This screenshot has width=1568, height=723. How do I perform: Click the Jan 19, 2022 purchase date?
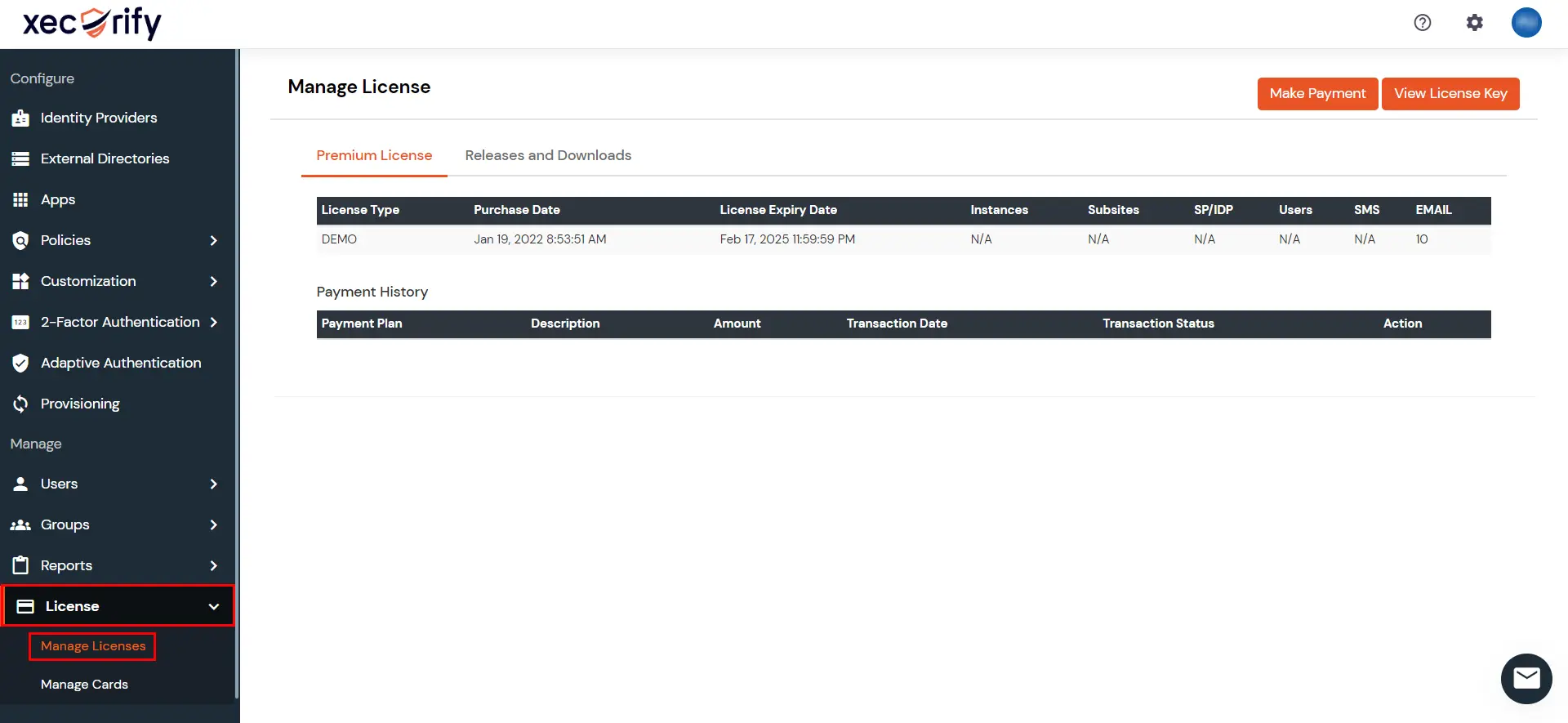540,239
